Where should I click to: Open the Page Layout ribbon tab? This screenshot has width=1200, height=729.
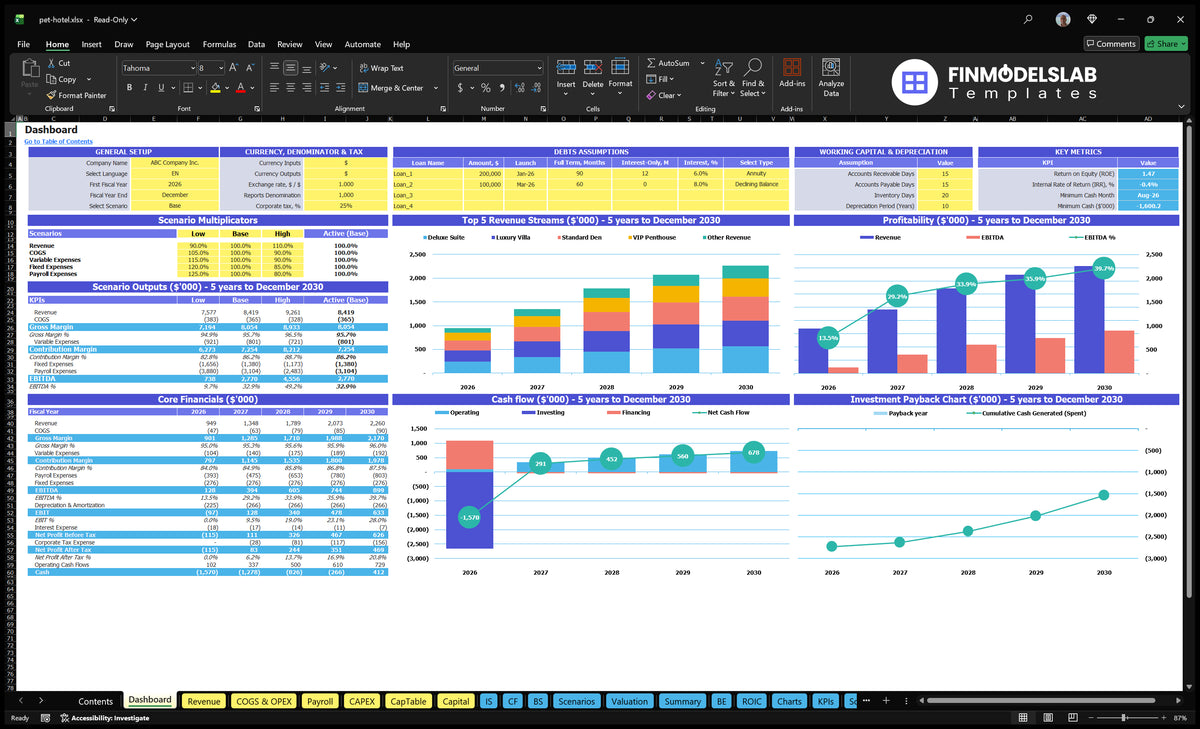pos(167,44)
